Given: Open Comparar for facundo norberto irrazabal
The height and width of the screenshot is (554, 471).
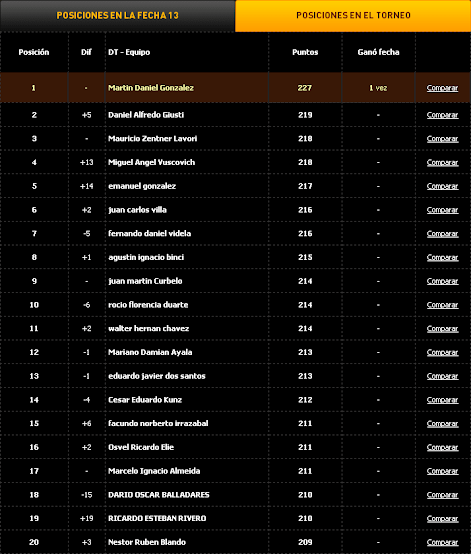Looking at the screenshot, I should pos(442,424).
